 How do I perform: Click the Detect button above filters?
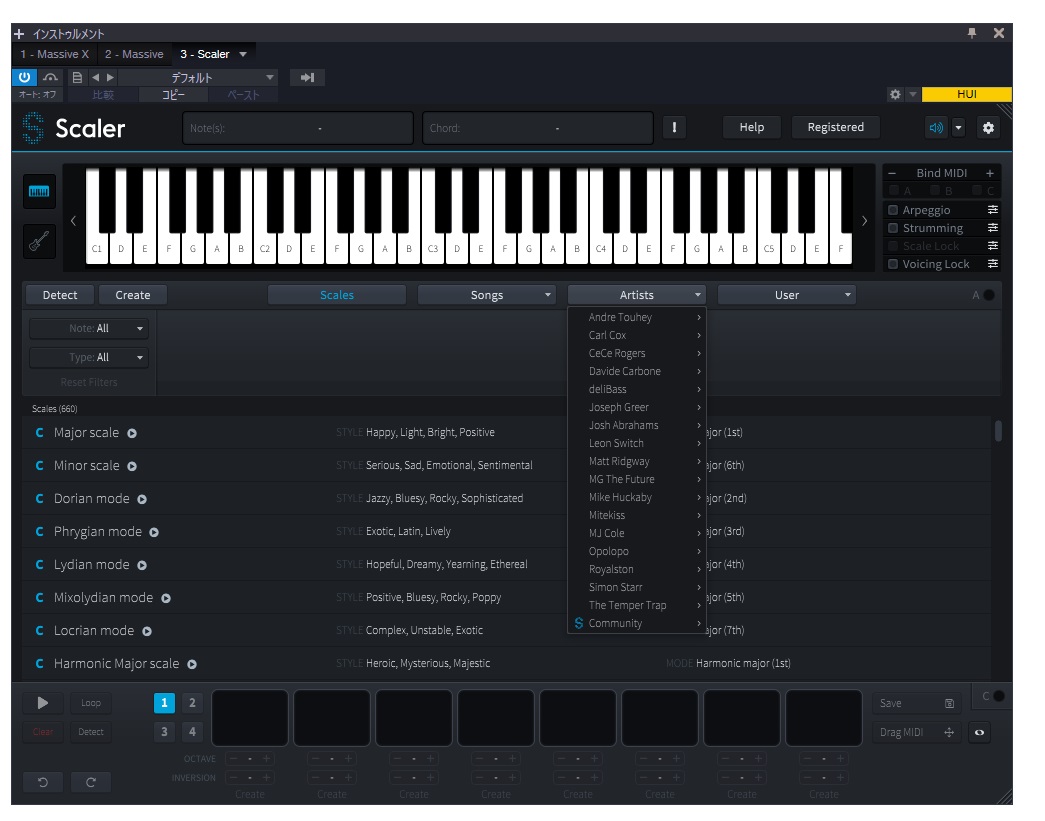tap(60, 295)
